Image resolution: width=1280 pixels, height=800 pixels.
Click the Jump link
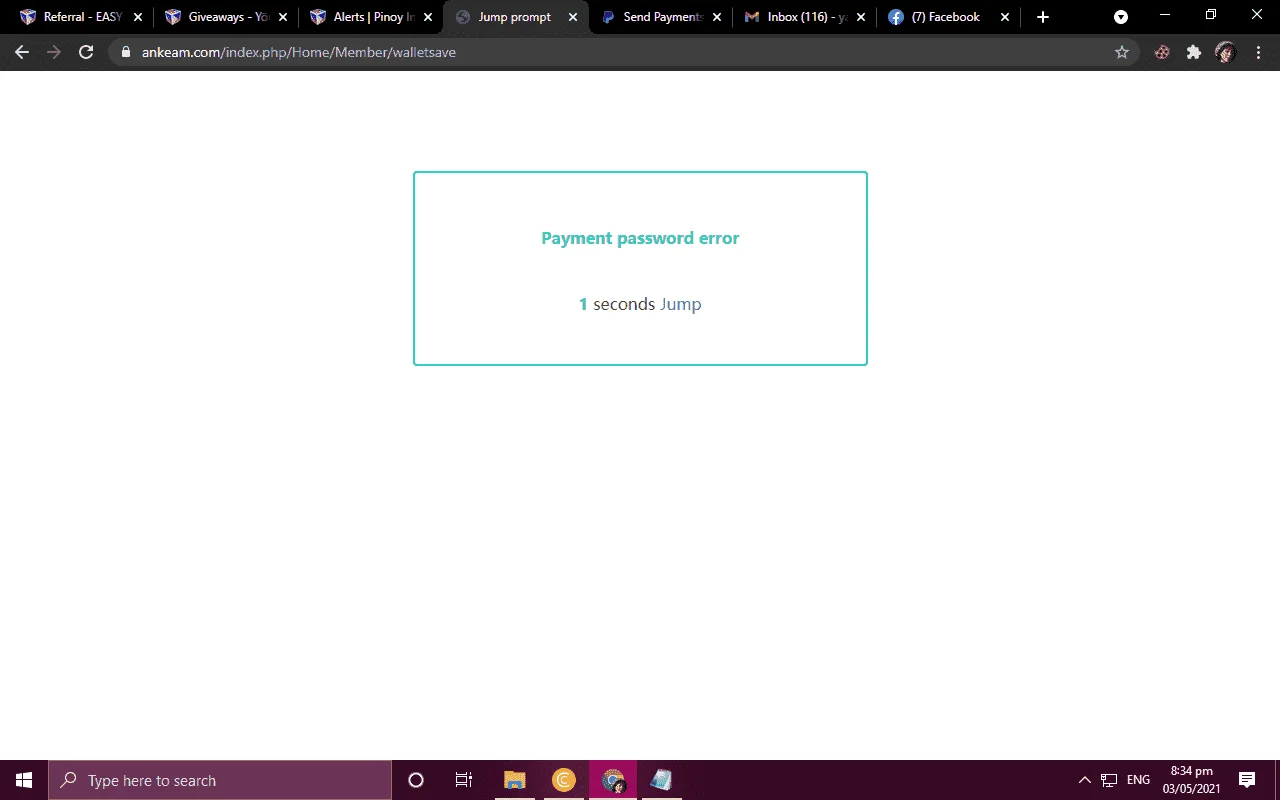point(680,304)
